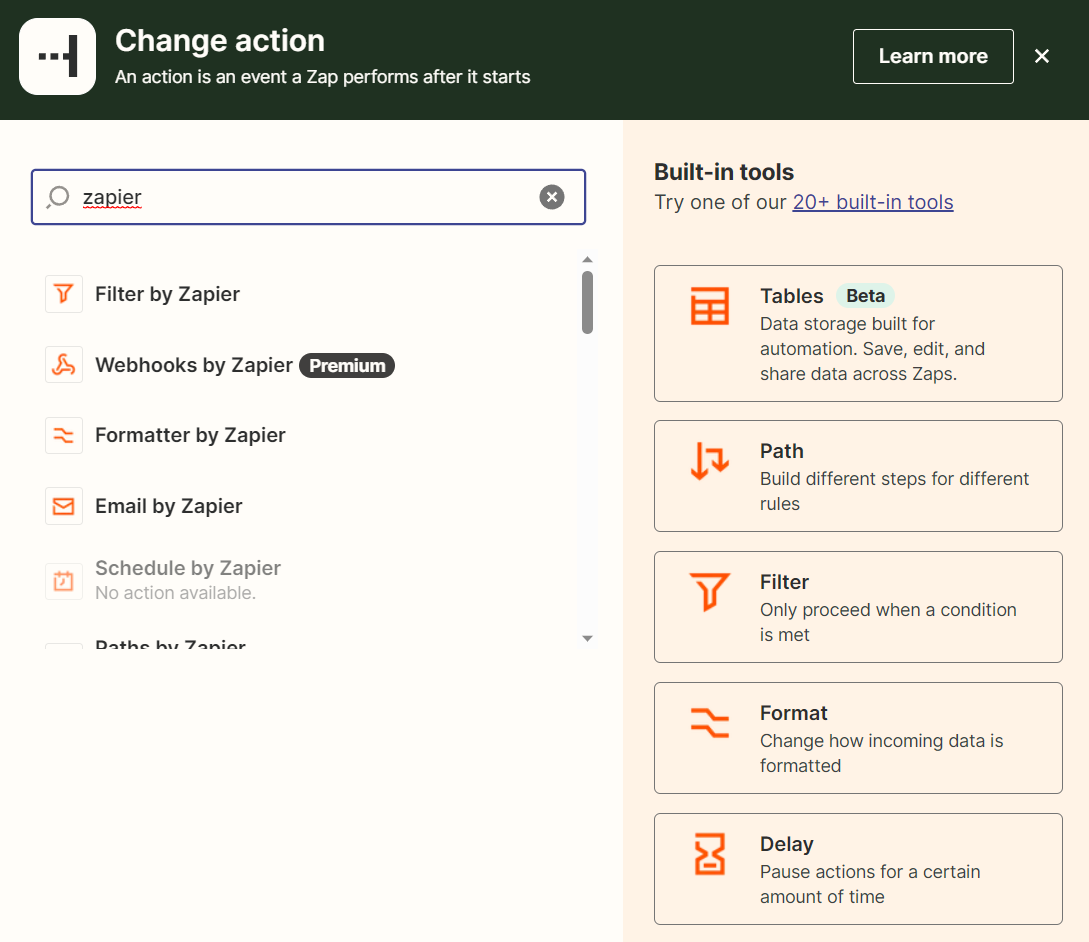Click the Zapier action logo in header
This screenshot has width=1089, height=942.
click(57, 57)
